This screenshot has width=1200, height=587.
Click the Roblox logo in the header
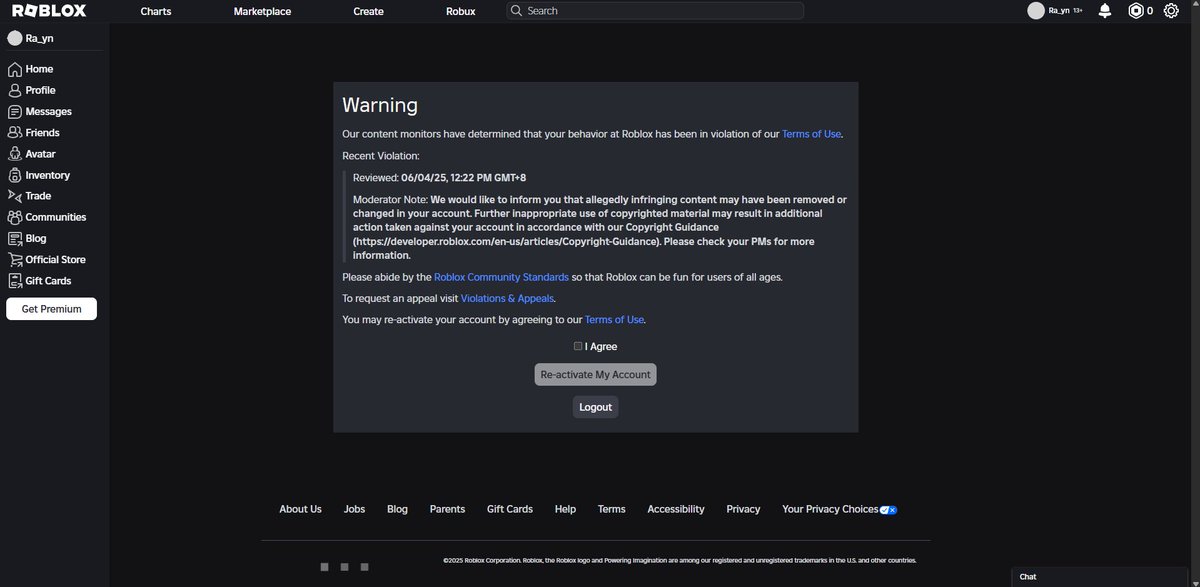click(49, 11)
